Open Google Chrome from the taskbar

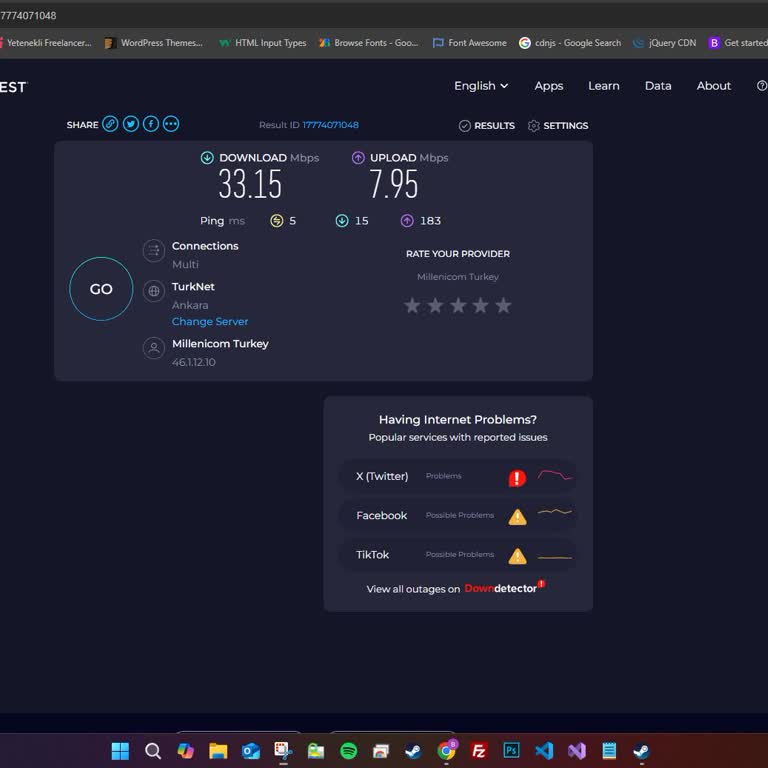(446, 751)
